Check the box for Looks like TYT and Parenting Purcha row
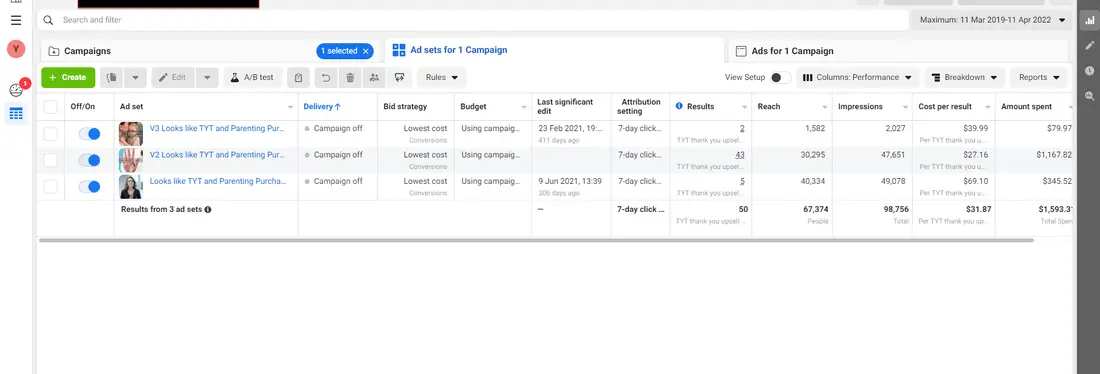 (51, 187)
